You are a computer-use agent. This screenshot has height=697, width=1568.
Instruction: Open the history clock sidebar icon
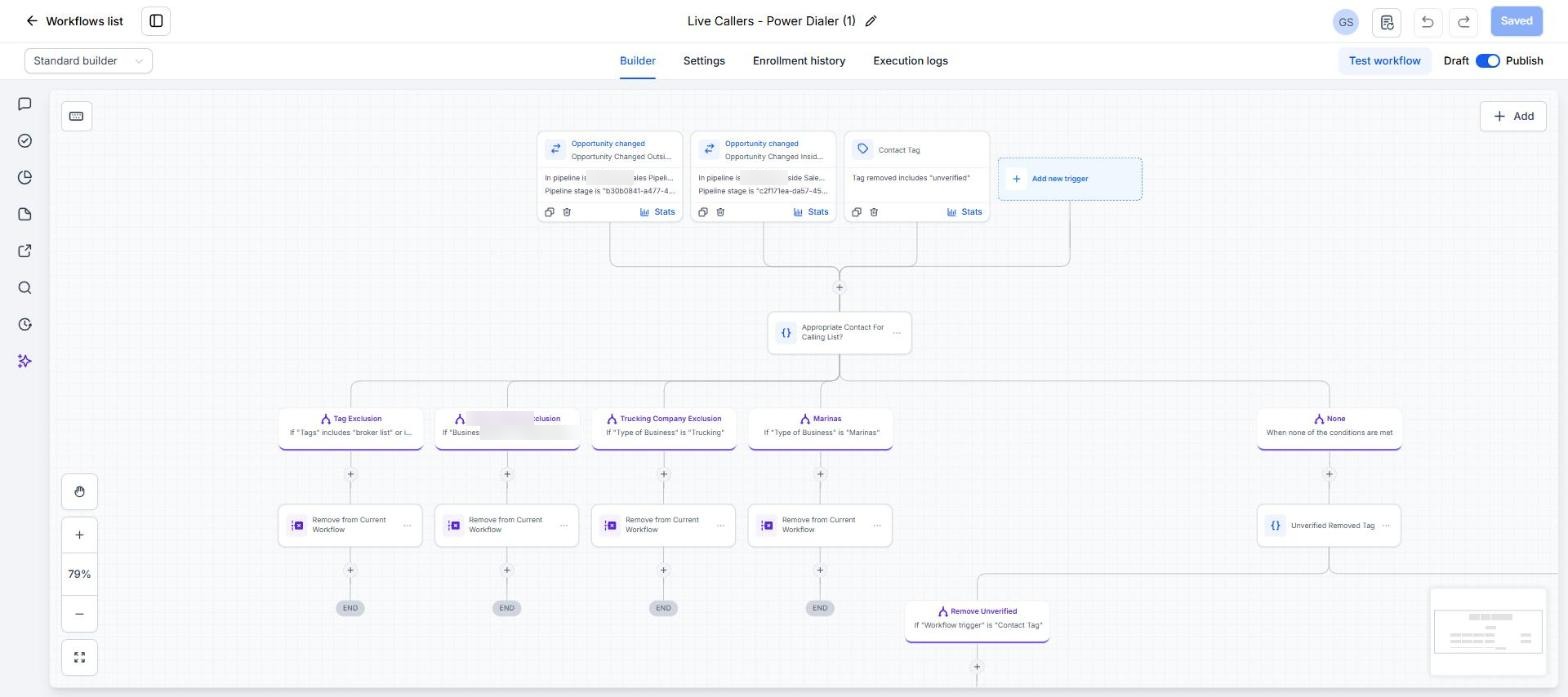click(25, 324)
